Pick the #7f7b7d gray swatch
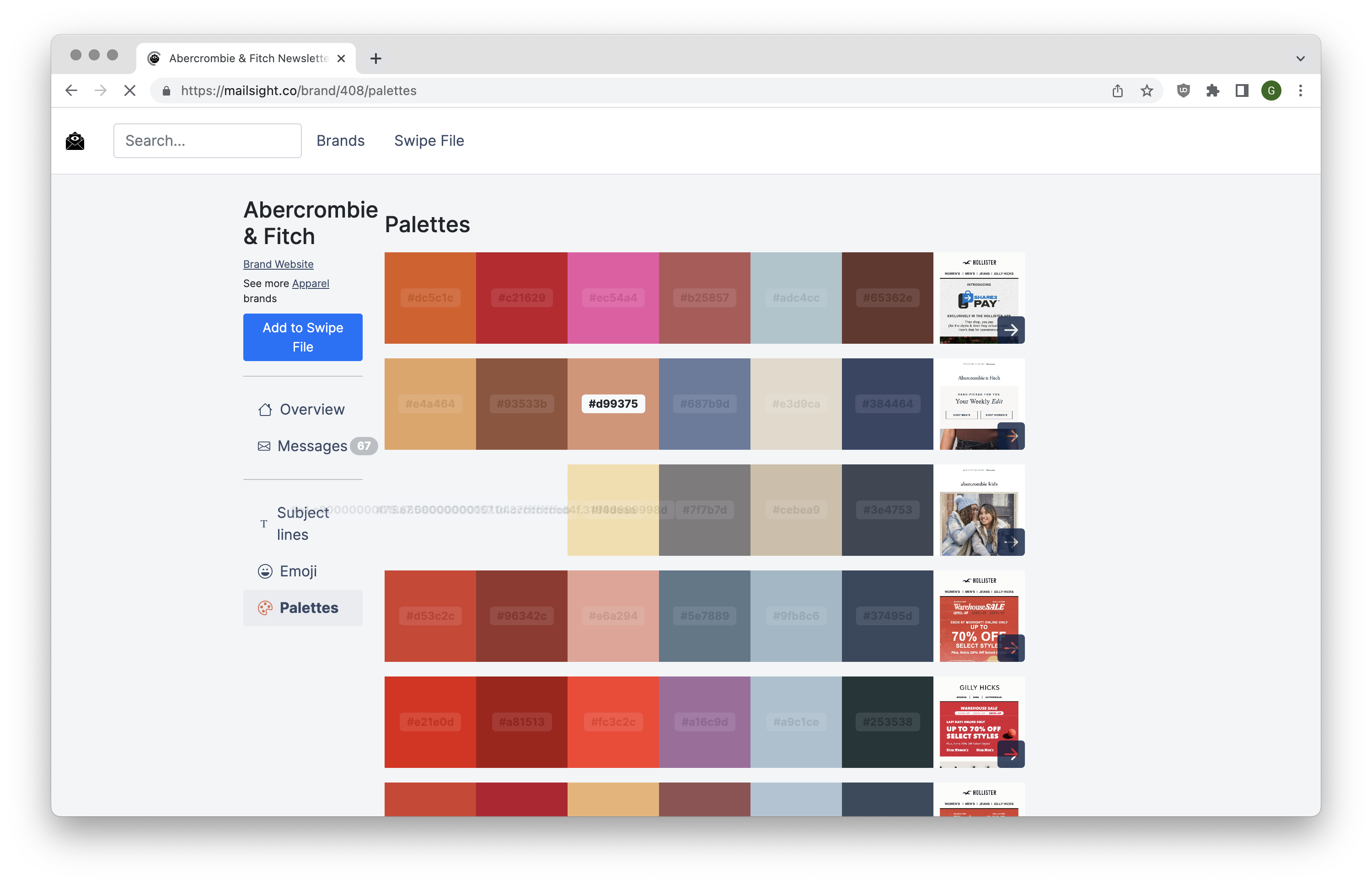The height and width of the screenshot is (884, 1372). point(705,510)
